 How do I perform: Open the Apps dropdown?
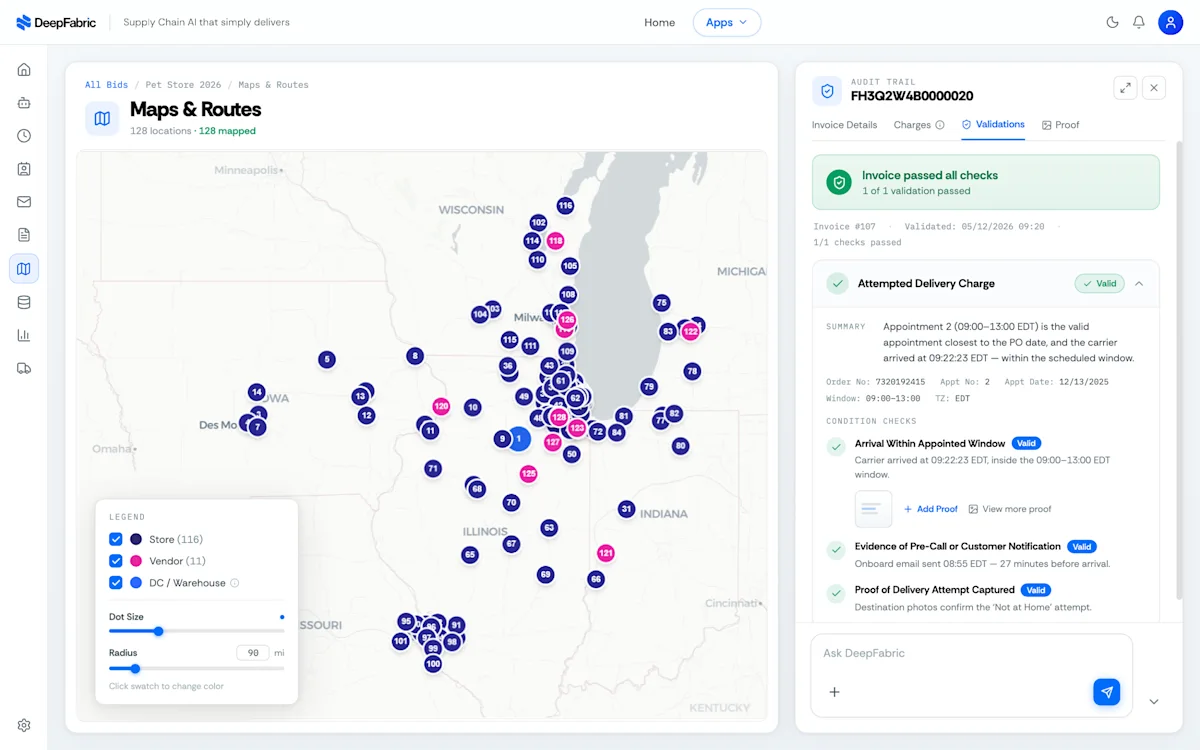point(727,22)
